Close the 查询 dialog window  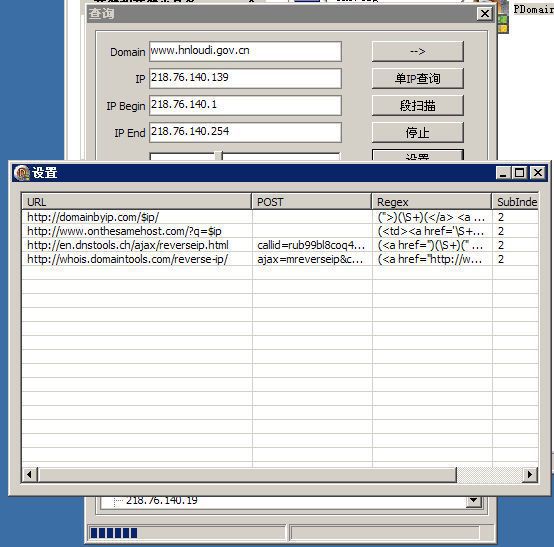pyautogui.click(x=485, y=14)
